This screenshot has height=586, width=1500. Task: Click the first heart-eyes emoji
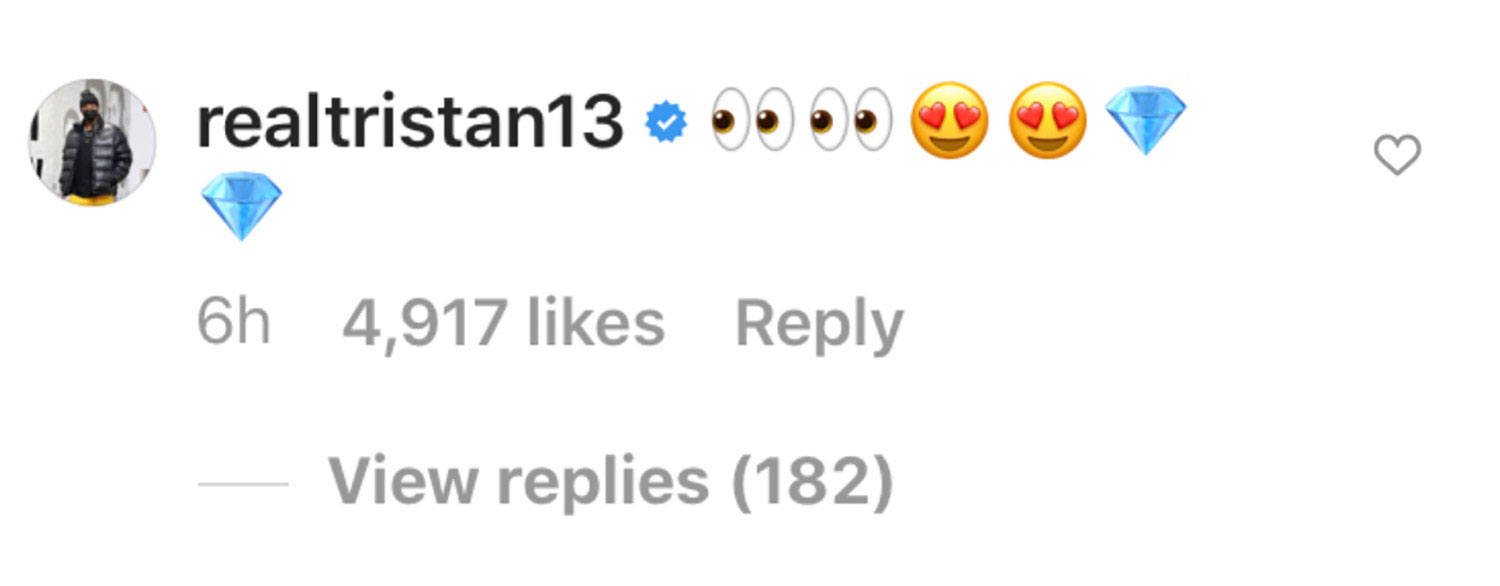point(949,122)
